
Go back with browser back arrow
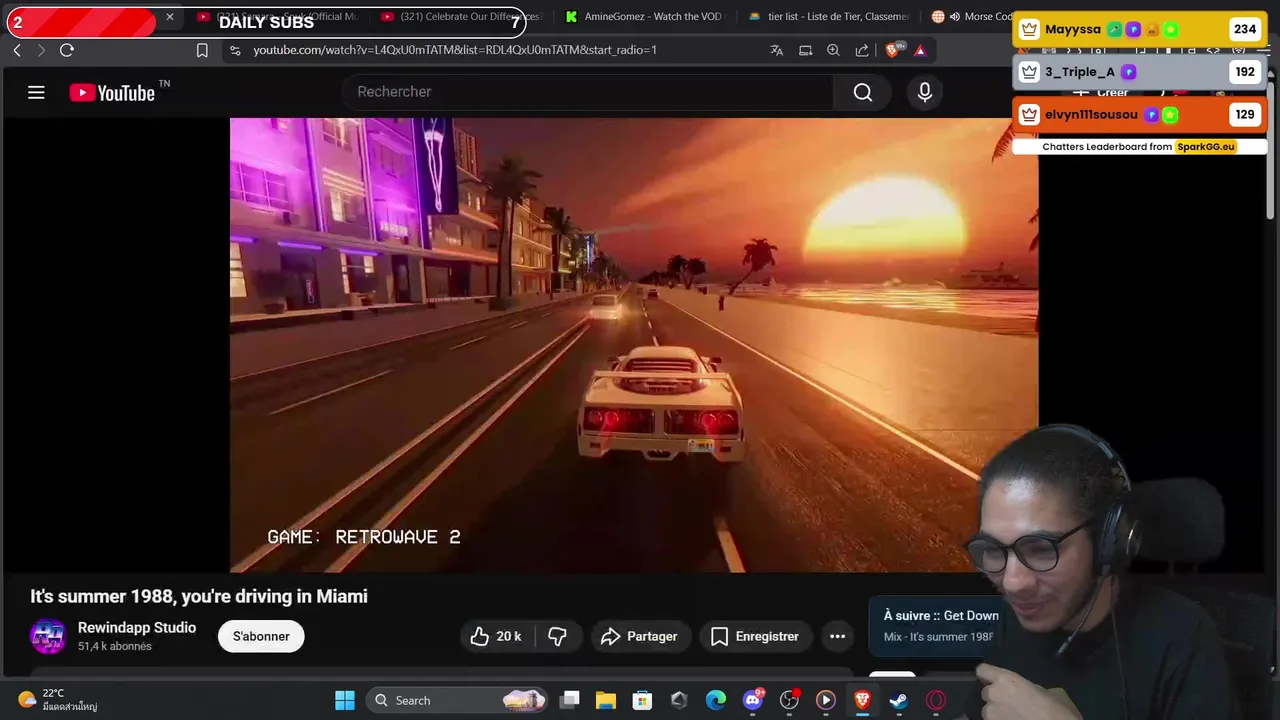(x=17, y=50)
